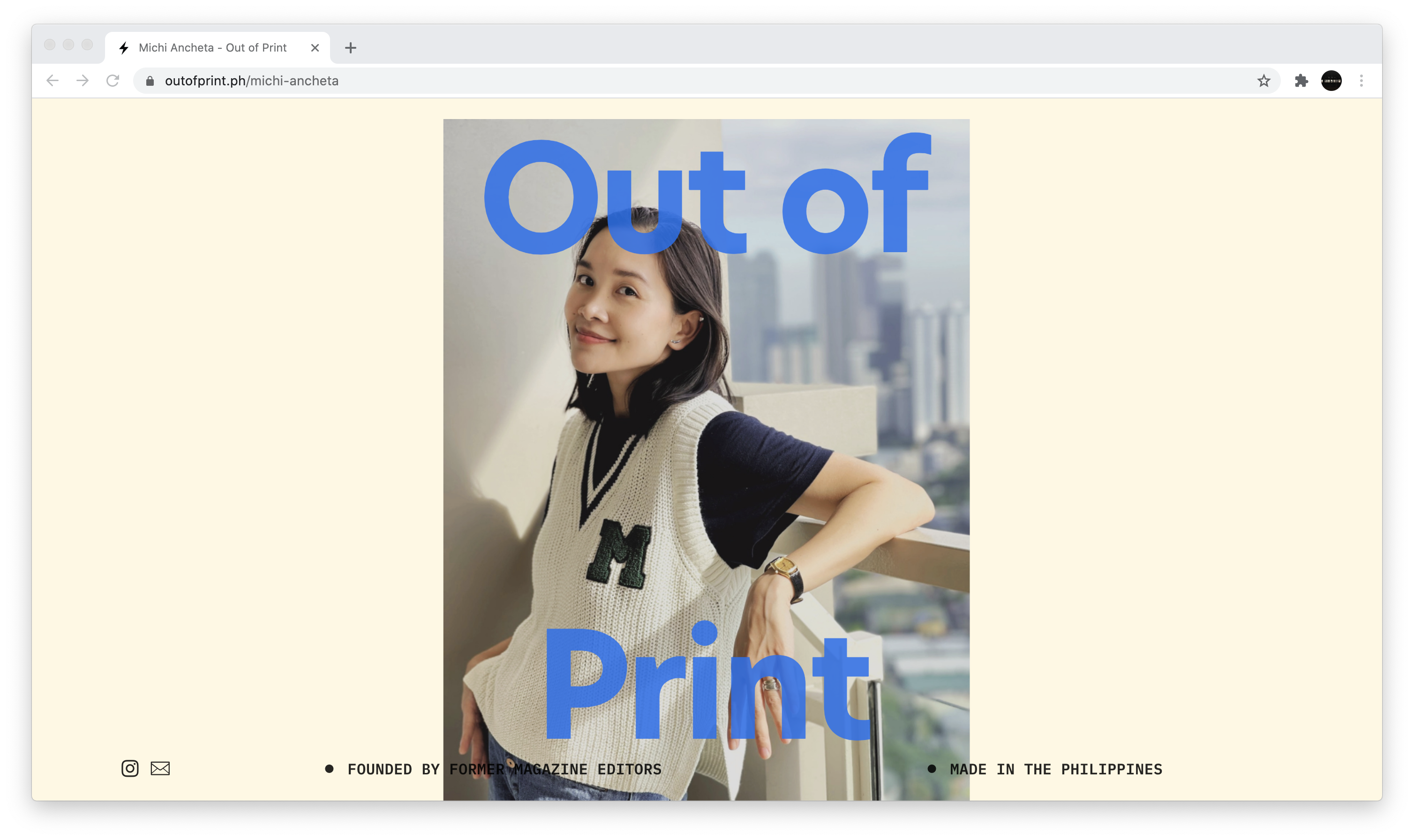Go back to the previous page
This screenshot has width=1414, height=840.
(x=53, y=81)
